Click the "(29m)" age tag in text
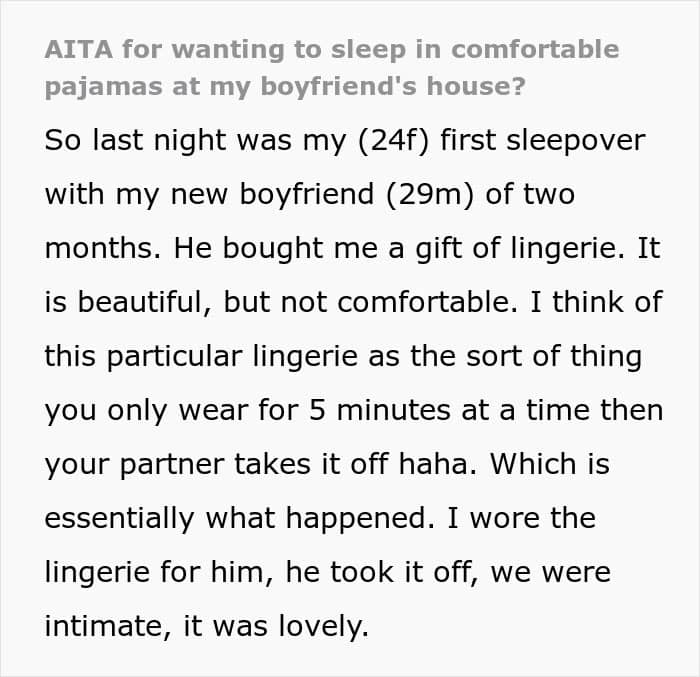Viewport: 700px width, 677px height. click(429, 195)
